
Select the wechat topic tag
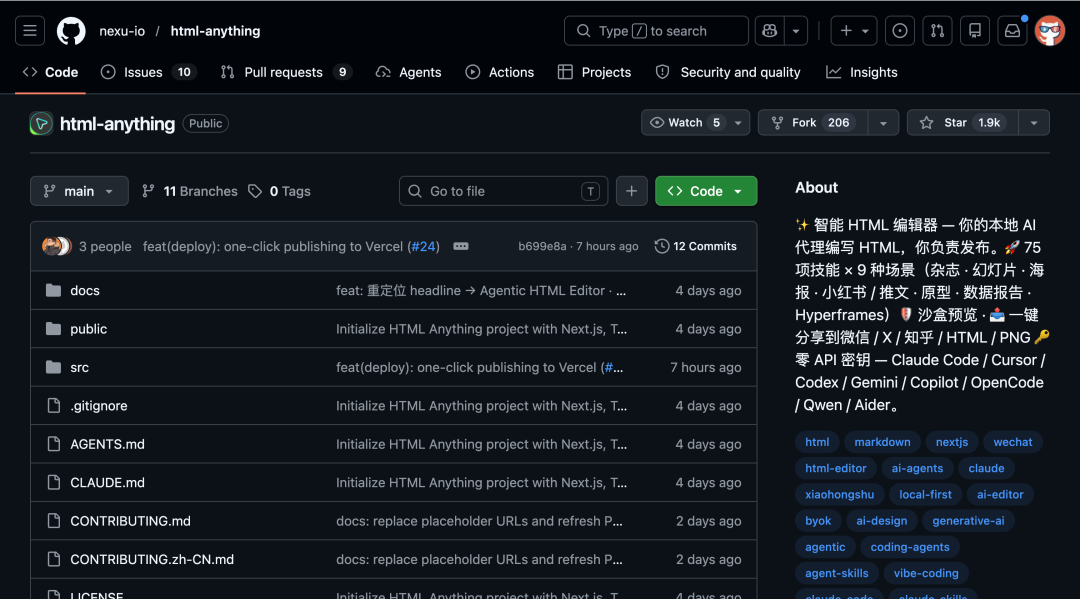click(x=1012, y=442)
